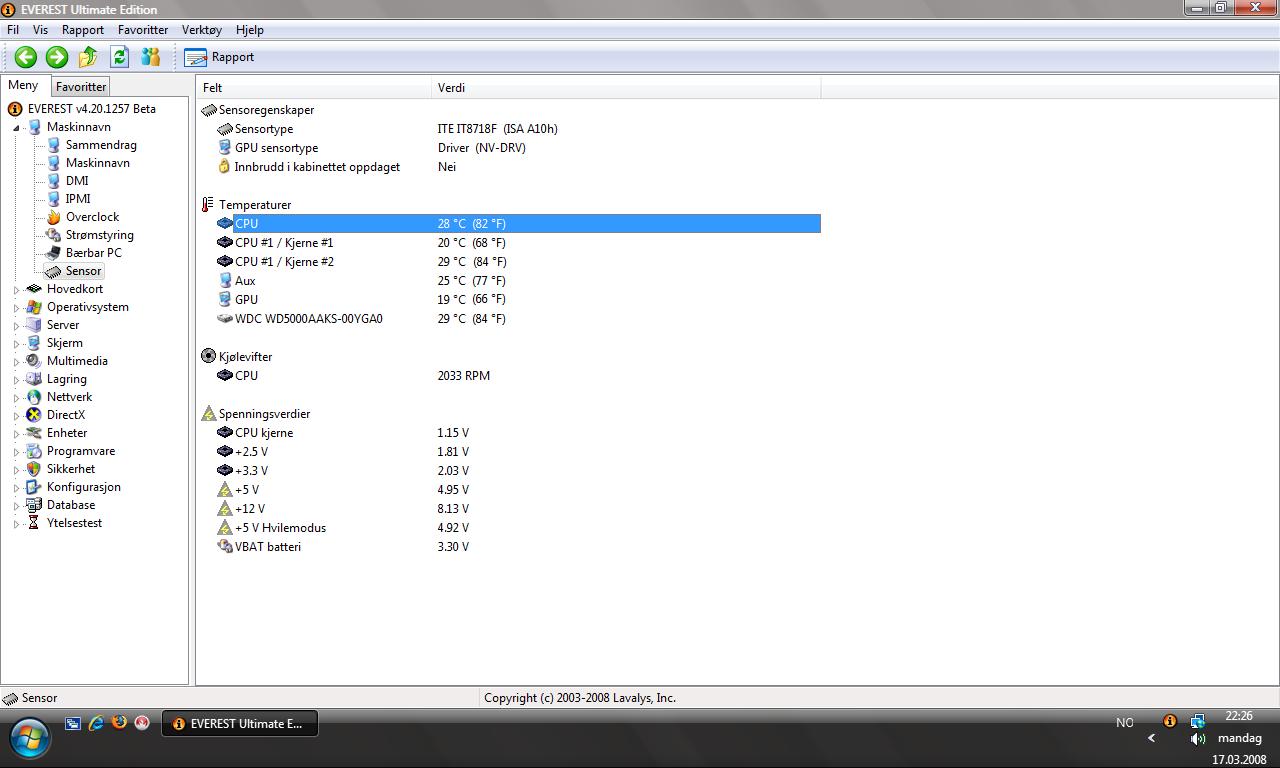This screenshot has width=1280, height=768.
Task: Click the Sensor tree item icon
Action: point(54,271)
